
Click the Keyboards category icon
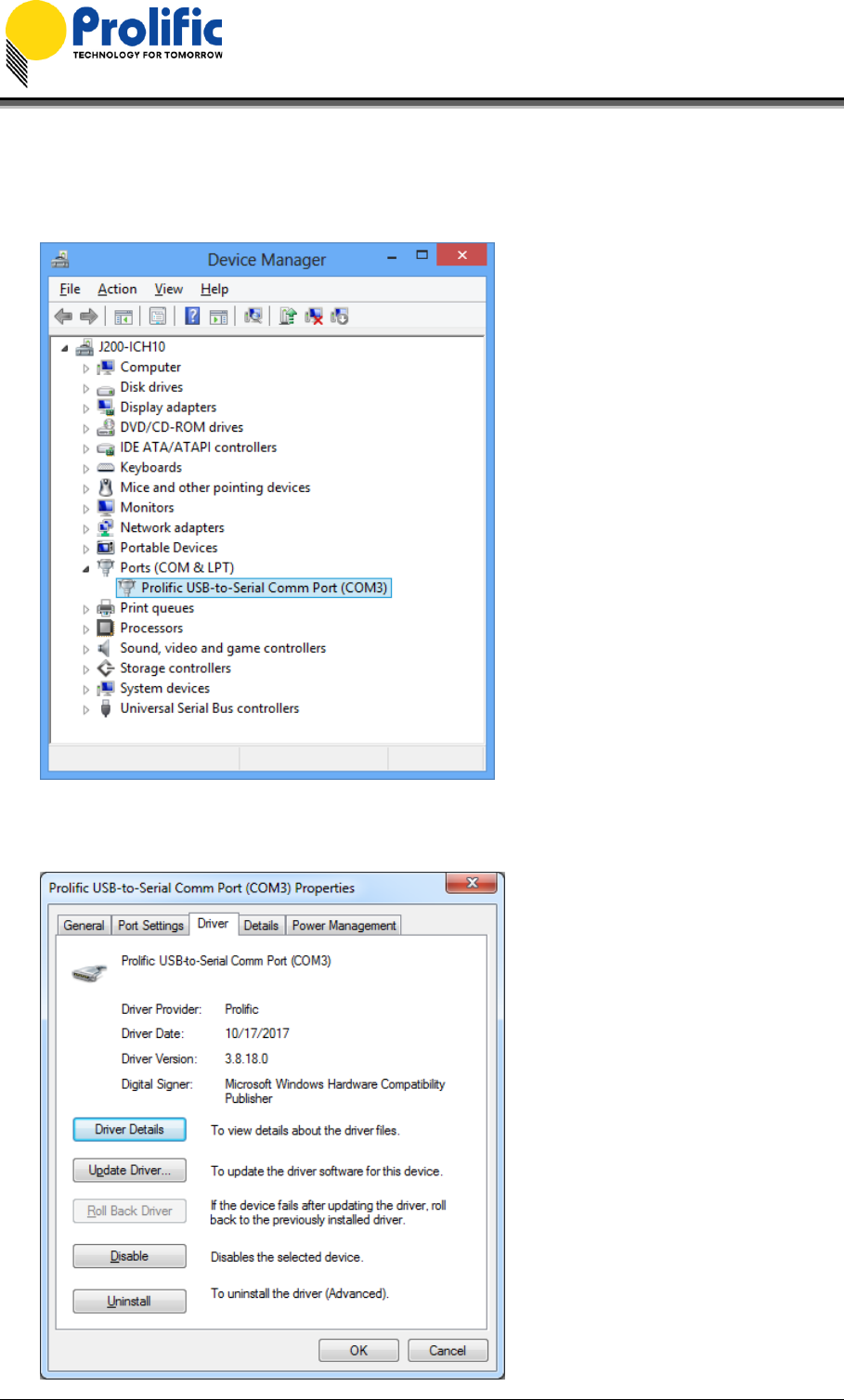tap(106, 468)
